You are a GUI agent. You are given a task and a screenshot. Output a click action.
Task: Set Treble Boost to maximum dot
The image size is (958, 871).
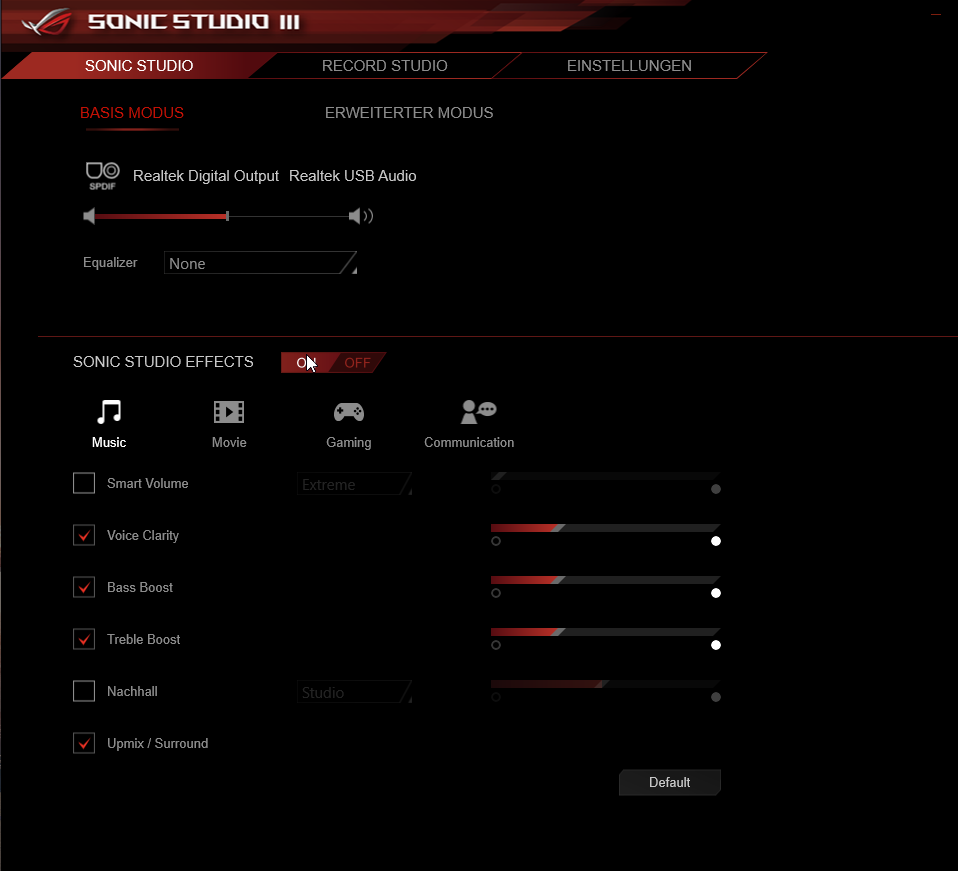716,645
